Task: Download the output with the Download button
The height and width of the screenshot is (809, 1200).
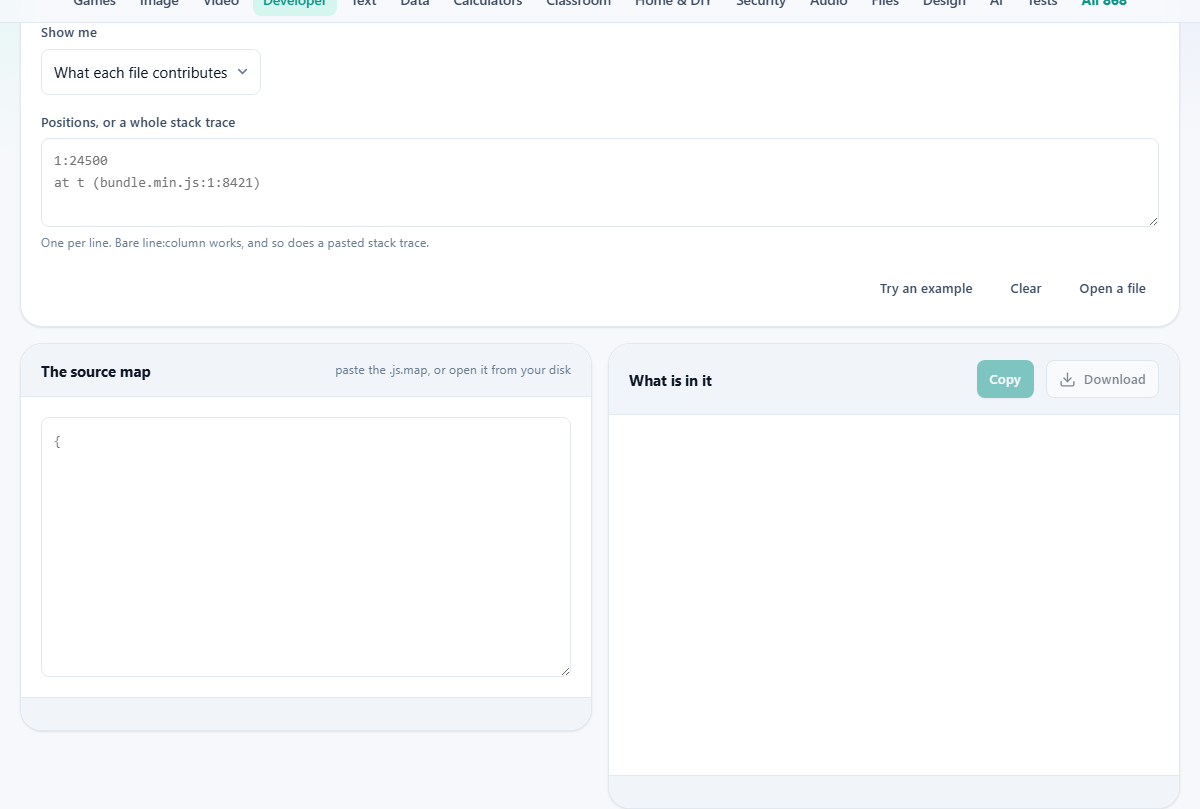Action: [x=1102, y=379]
